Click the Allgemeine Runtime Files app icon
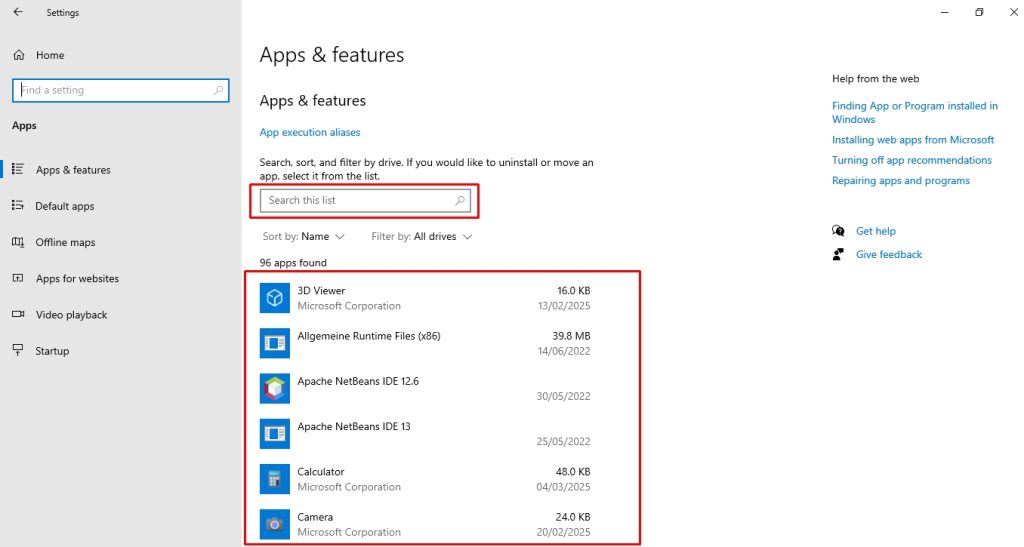The width and height of the screenshot is (1024, 547). pyautogui.click(x=275, y=343)
